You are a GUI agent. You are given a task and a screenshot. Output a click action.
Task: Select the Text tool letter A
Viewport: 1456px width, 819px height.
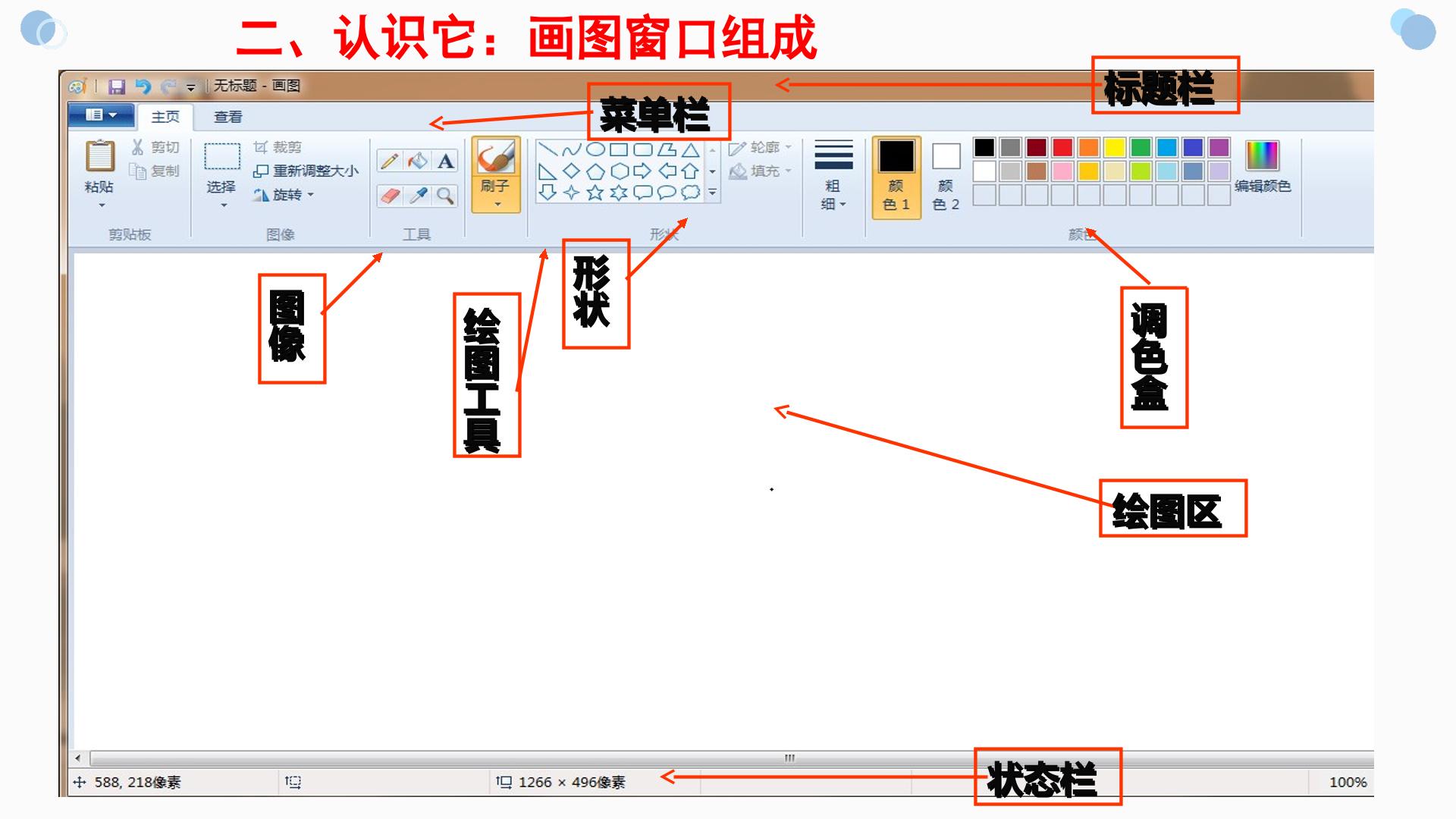(x=446, y=161)
